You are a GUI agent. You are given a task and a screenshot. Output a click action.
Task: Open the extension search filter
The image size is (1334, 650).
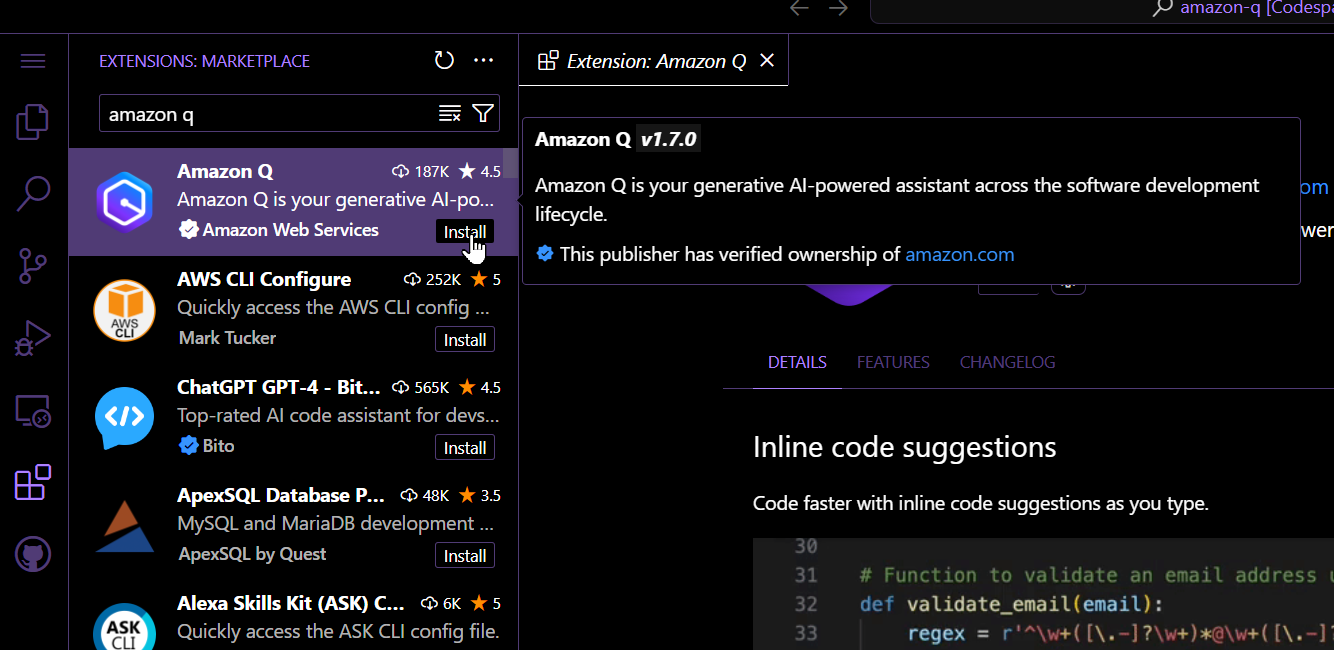pos(483,113)
